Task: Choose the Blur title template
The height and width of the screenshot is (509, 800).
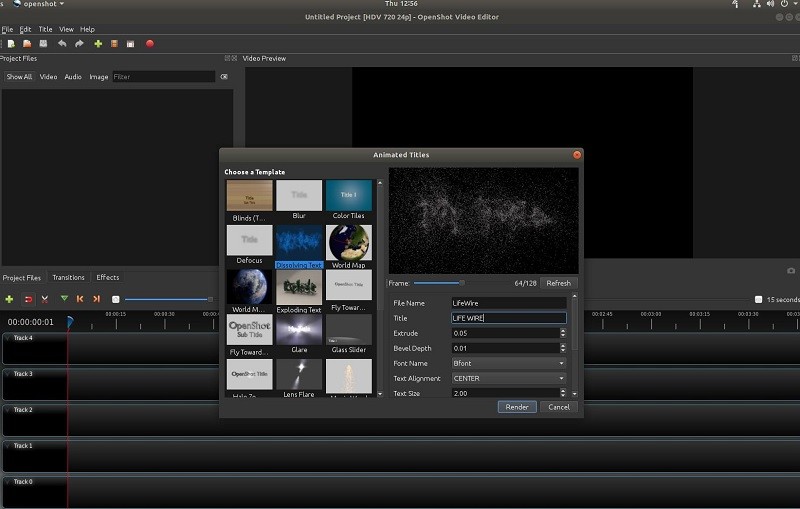Action: tap(299, 195)
